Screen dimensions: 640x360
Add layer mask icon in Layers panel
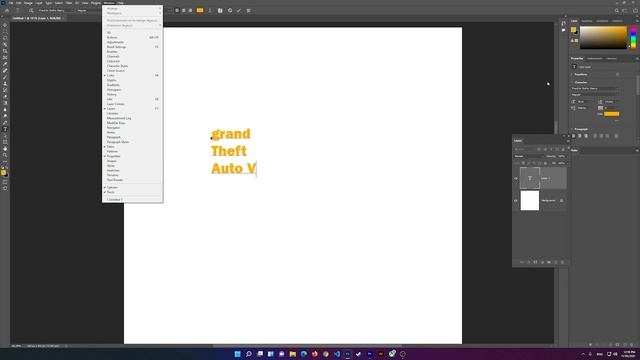tap(535, 262)
